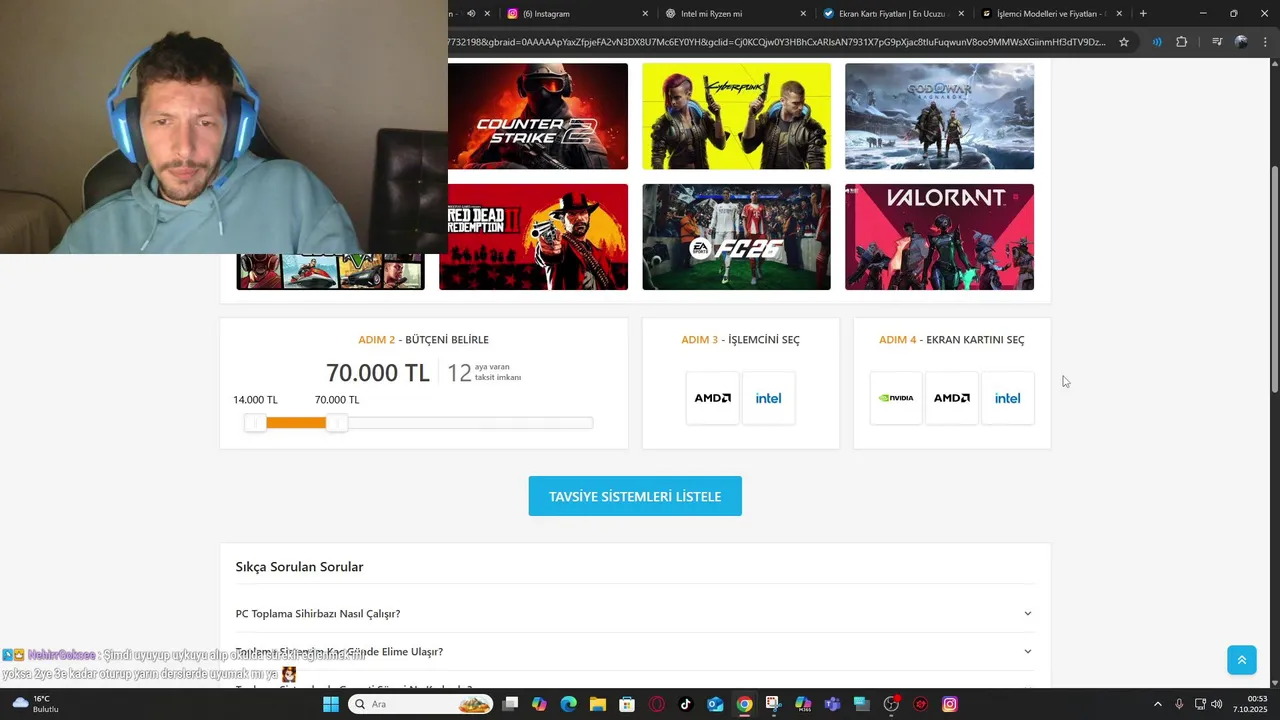Open Microsoft Teams from the taskbar
The image size is (1280, 720).
pyautogui.click(x=832, y=704)
